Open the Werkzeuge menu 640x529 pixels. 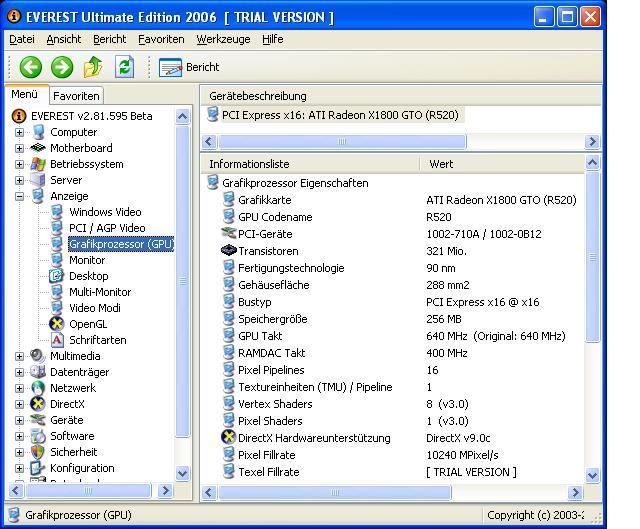[x=223, y=39]
